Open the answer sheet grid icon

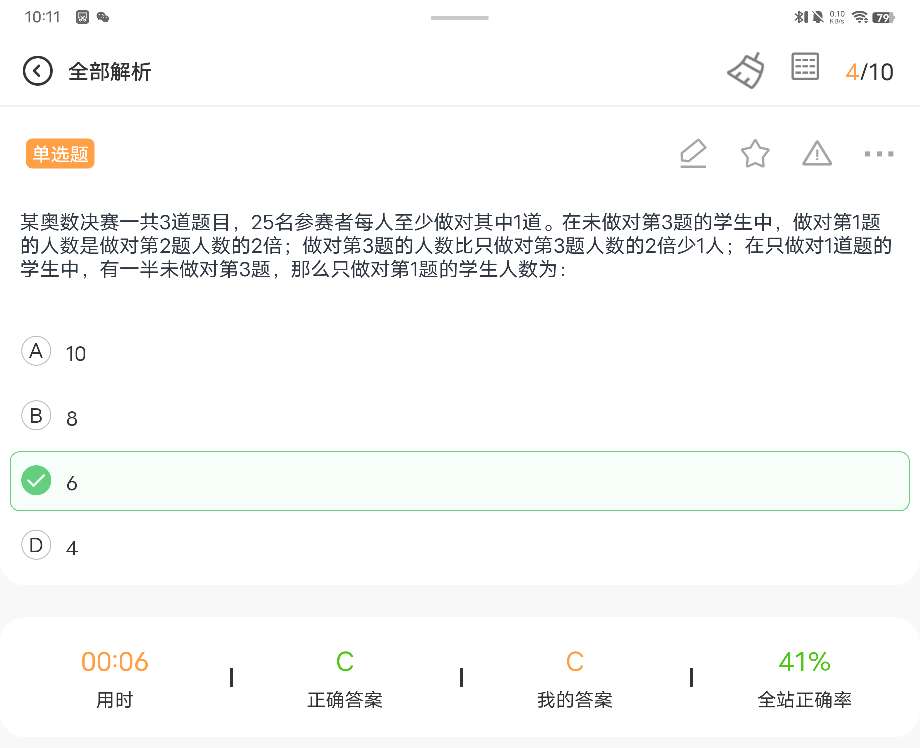click(805, 66)
